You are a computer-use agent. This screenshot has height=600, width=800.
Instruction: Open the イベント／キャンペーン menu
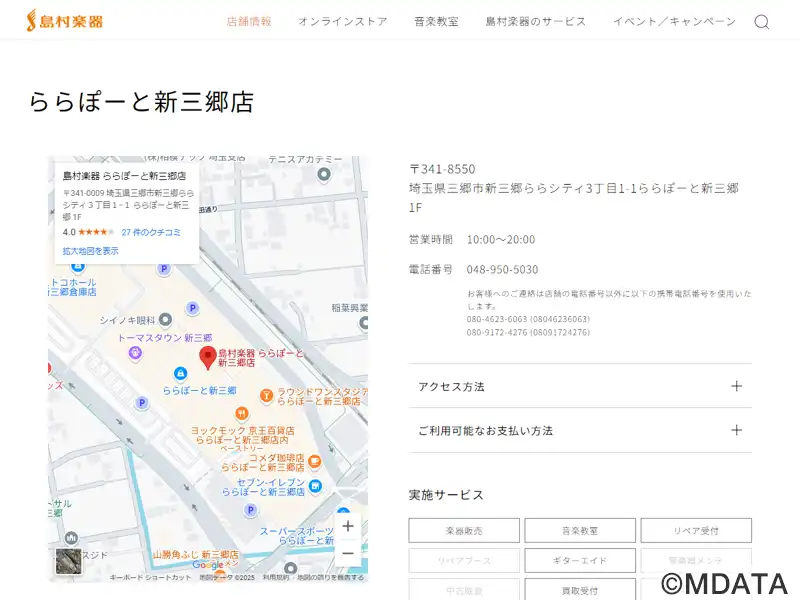point(674,21)
